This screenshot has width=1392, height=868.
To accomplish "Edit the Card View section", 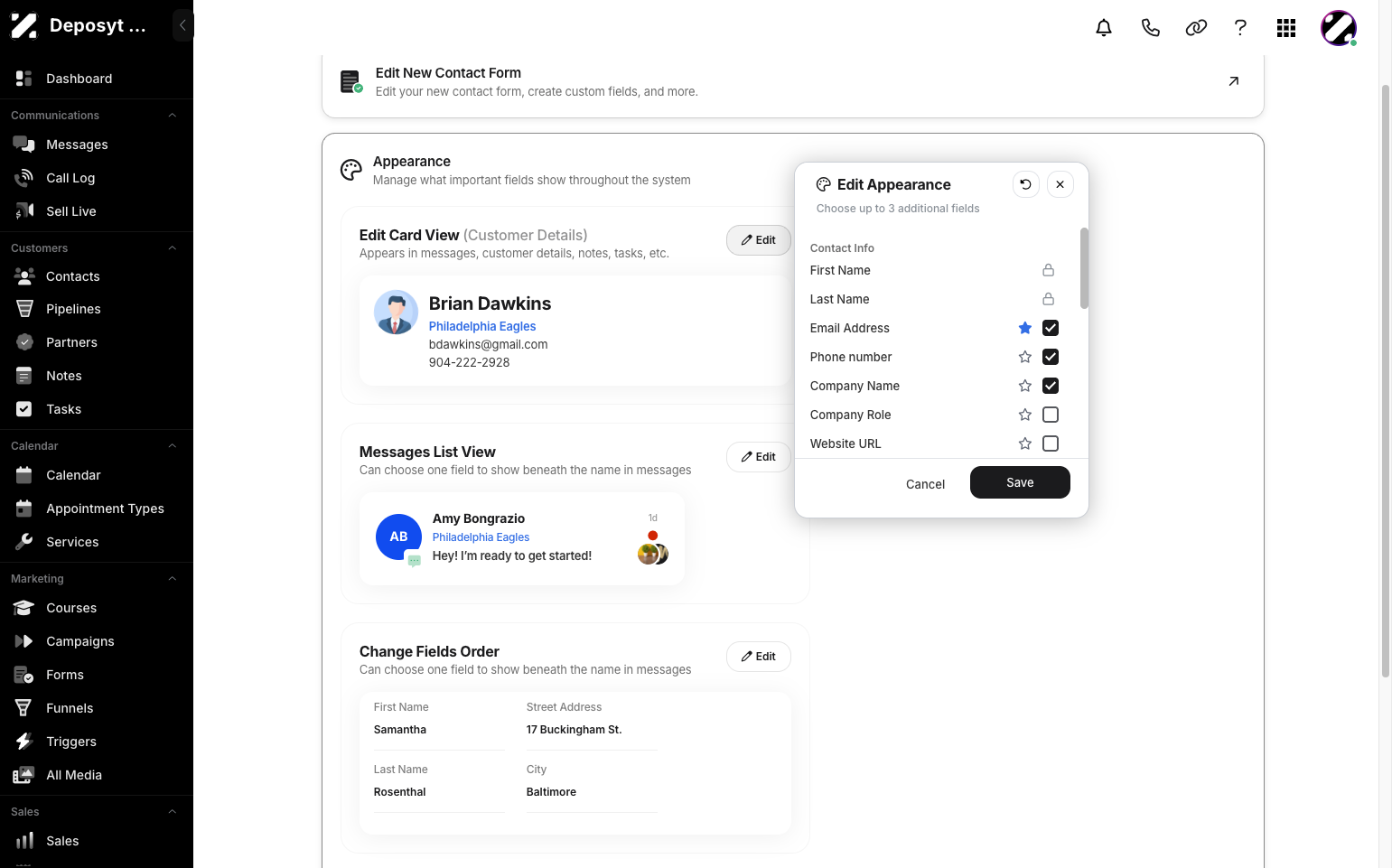I will pyautogui.click(x=759, y=240).
